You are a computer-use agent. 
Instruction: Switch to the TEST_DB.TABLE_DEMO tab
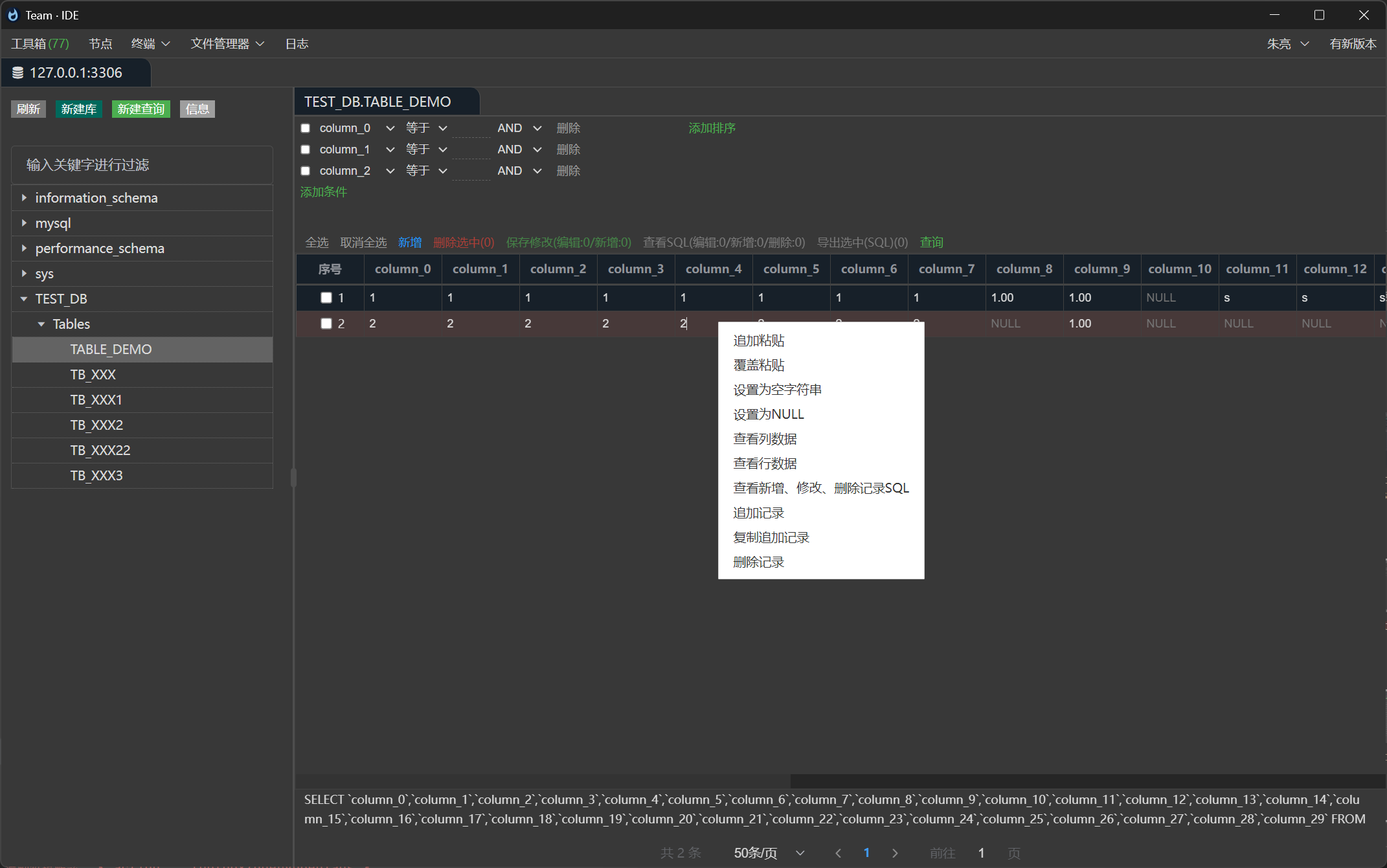pos(378,102)
